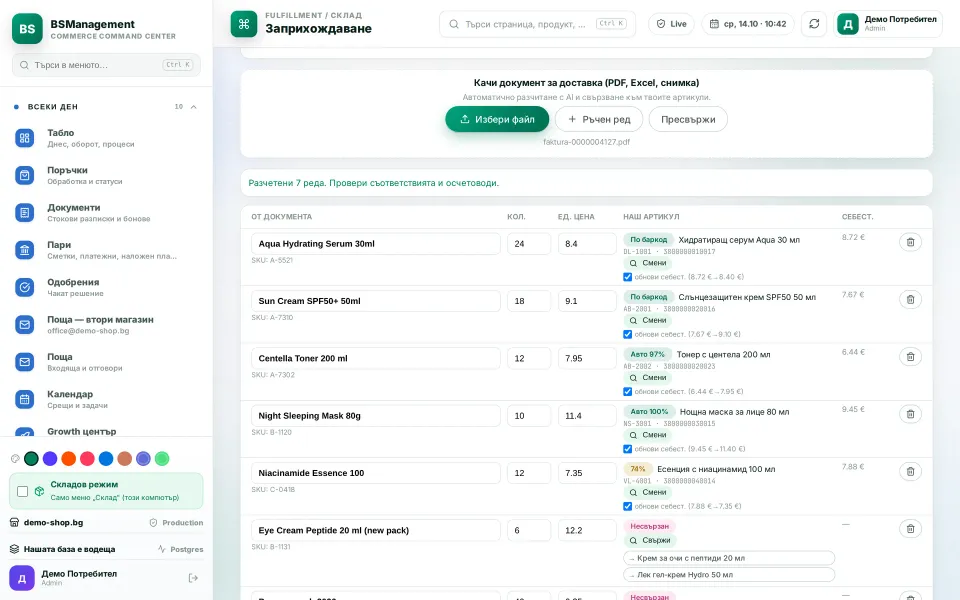
Task: Click the top Търси страница, продукт search field
Action: click(x=537, y=24)
